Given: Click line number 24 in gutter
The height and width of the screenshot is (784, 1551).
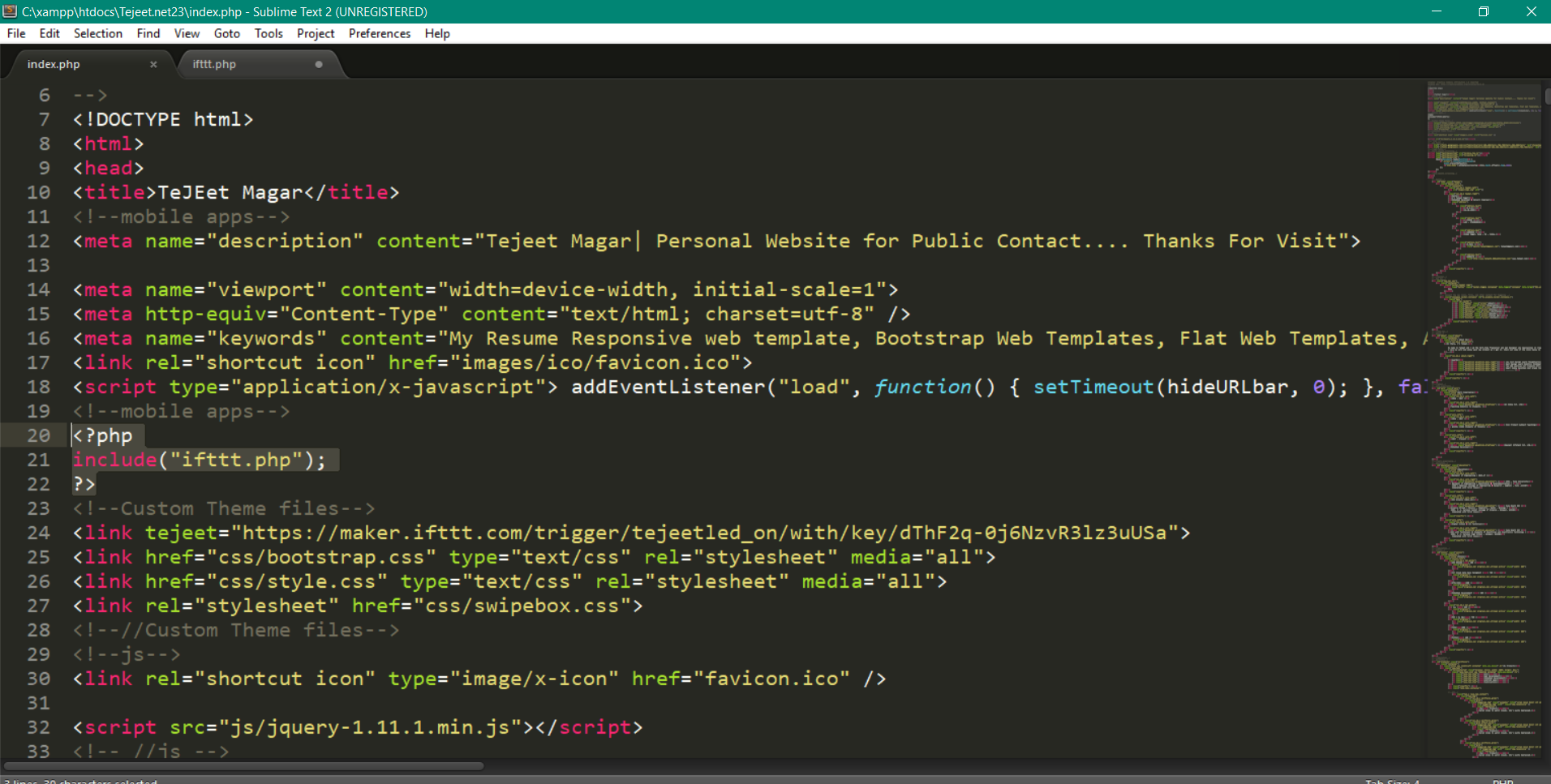Looking at the screenshot, I should 38,533.
